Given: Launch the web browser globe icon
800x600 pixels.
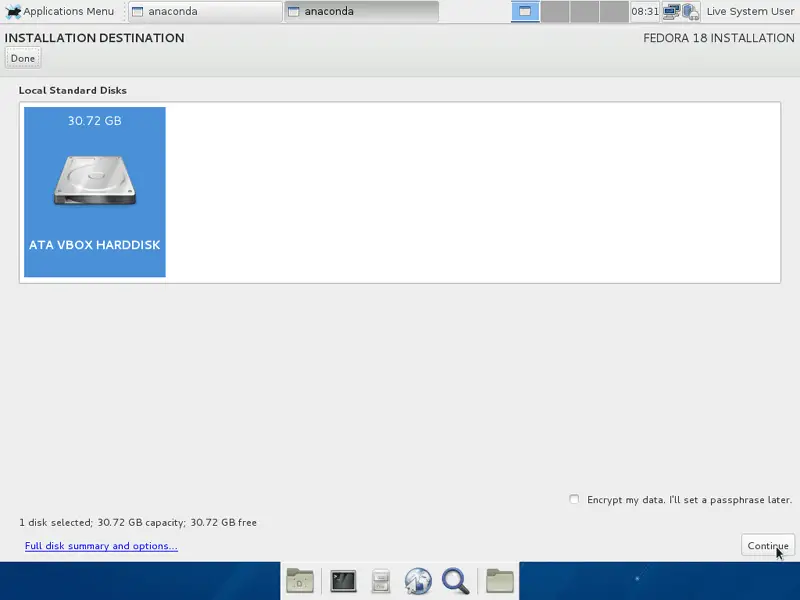Looking at the screenshot, I should [x=418, y=581].
